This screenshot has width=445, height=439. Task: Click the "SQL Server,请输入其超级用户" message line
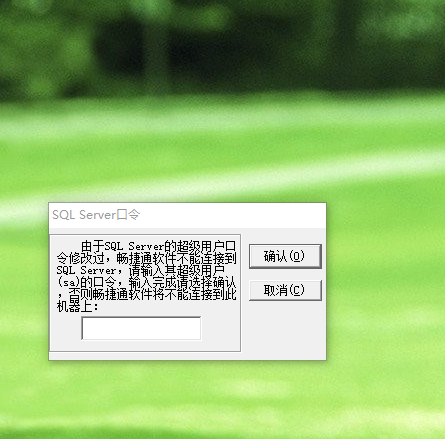click(x=140, y=270)
